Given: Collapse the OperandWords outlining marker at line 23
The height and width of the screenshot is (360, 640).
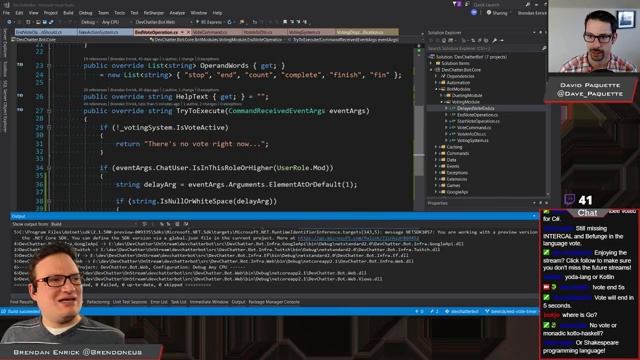Looking at the screenshot, I should click(49, 66).
